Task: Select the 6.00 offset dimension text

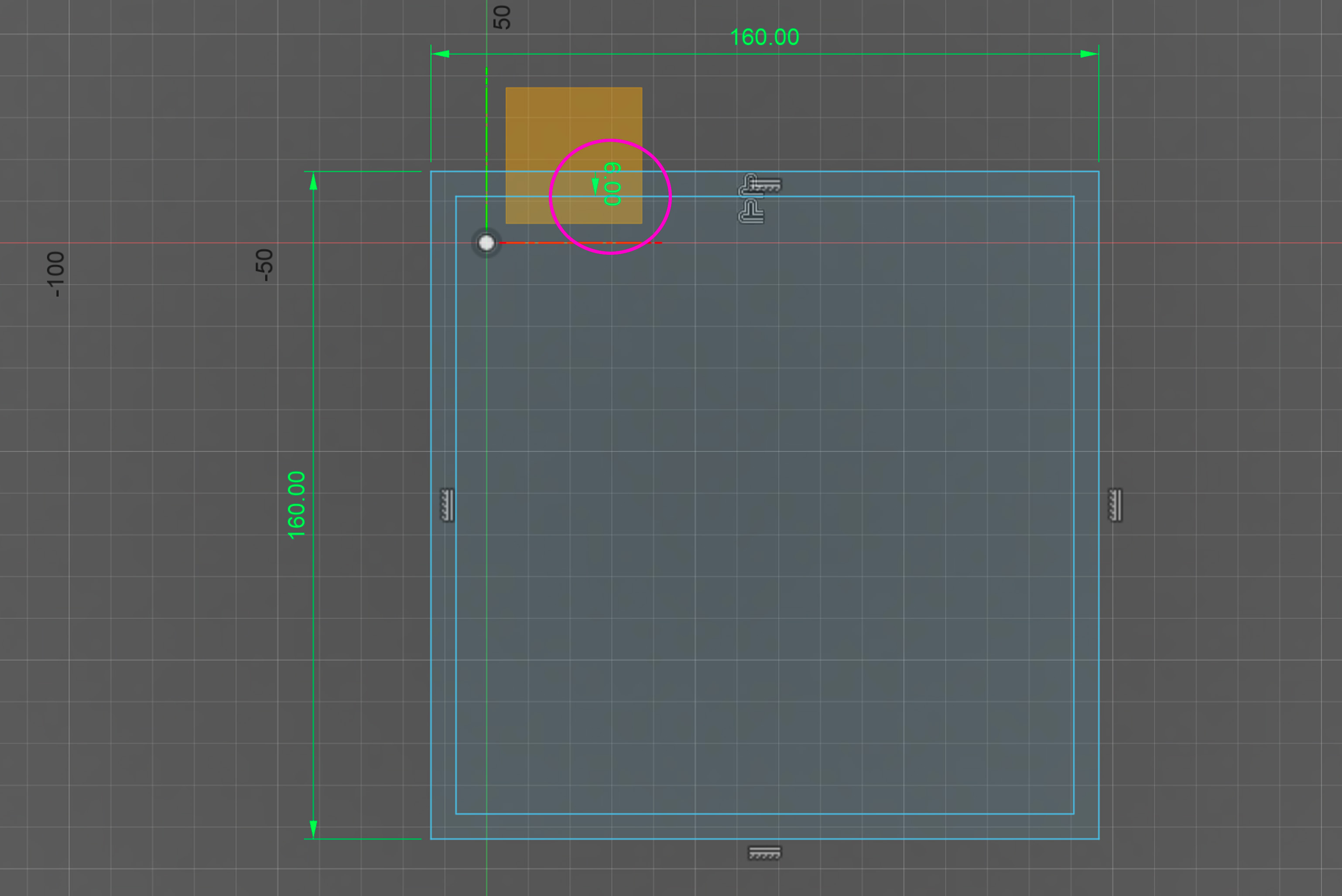Action: (x=612, y=184)
